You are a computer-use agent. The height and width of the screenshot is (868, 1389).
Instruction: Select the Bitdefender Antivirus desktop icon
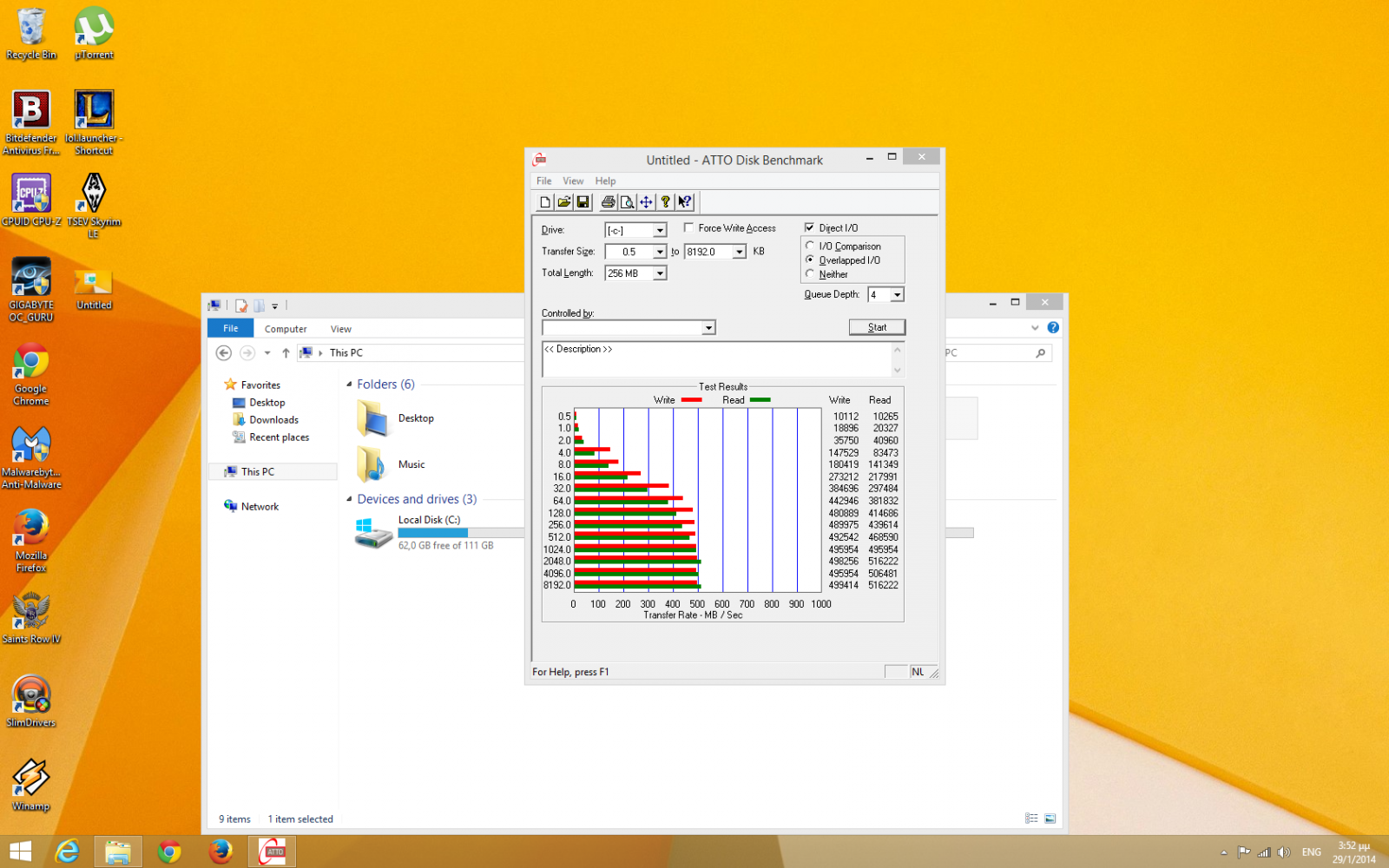pyautogui.click(x=31, y=122)
